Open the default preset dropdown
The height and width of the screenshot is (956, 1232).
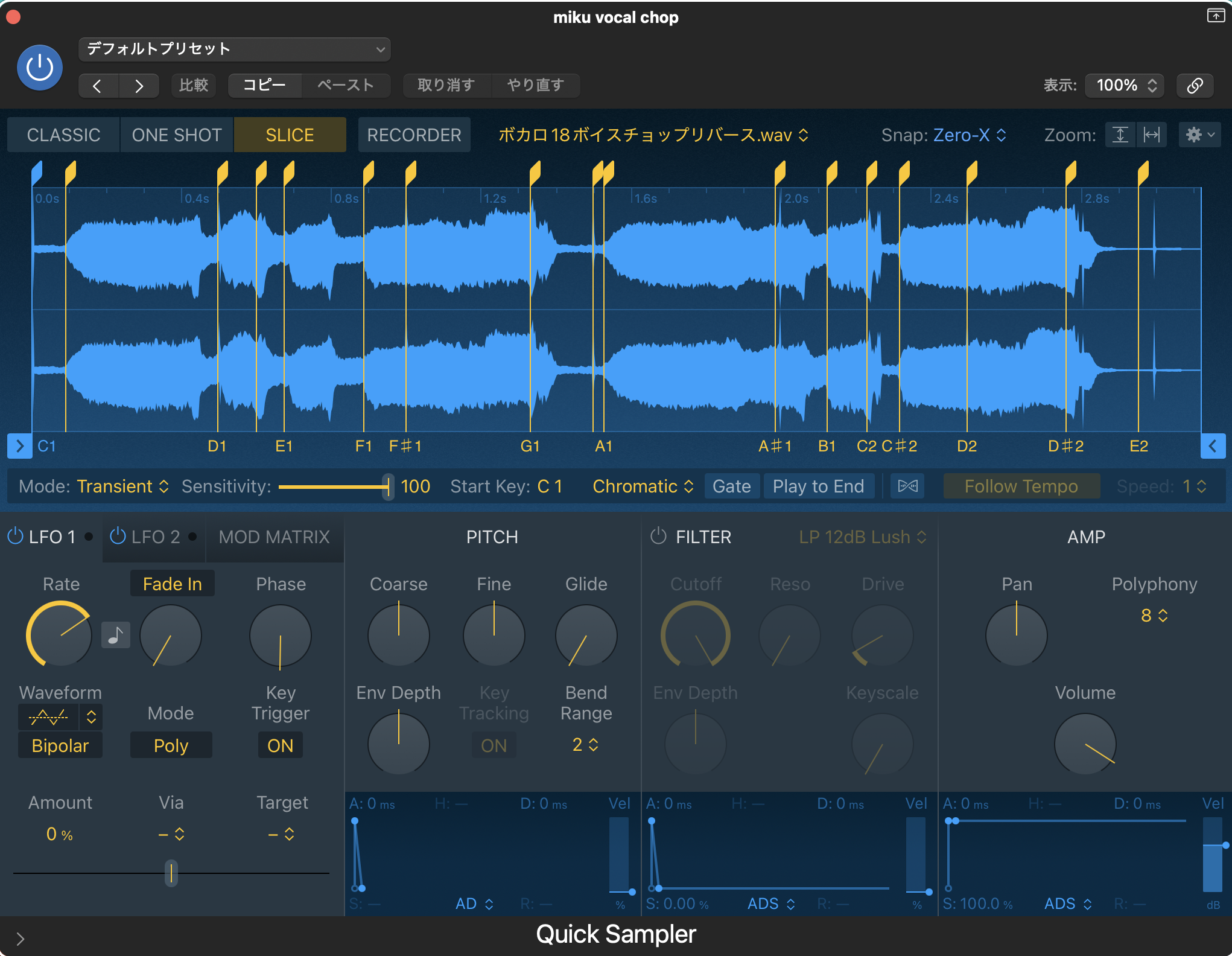pos(235,49)
